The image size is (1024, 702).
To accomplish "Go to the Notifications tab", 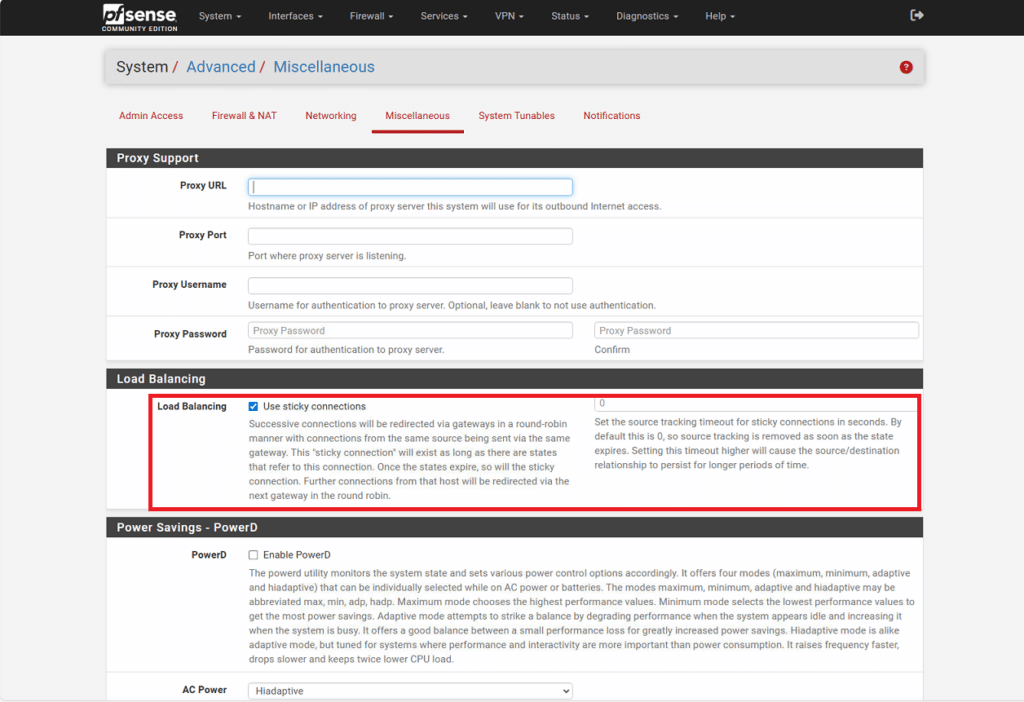I will pos(612,116).
